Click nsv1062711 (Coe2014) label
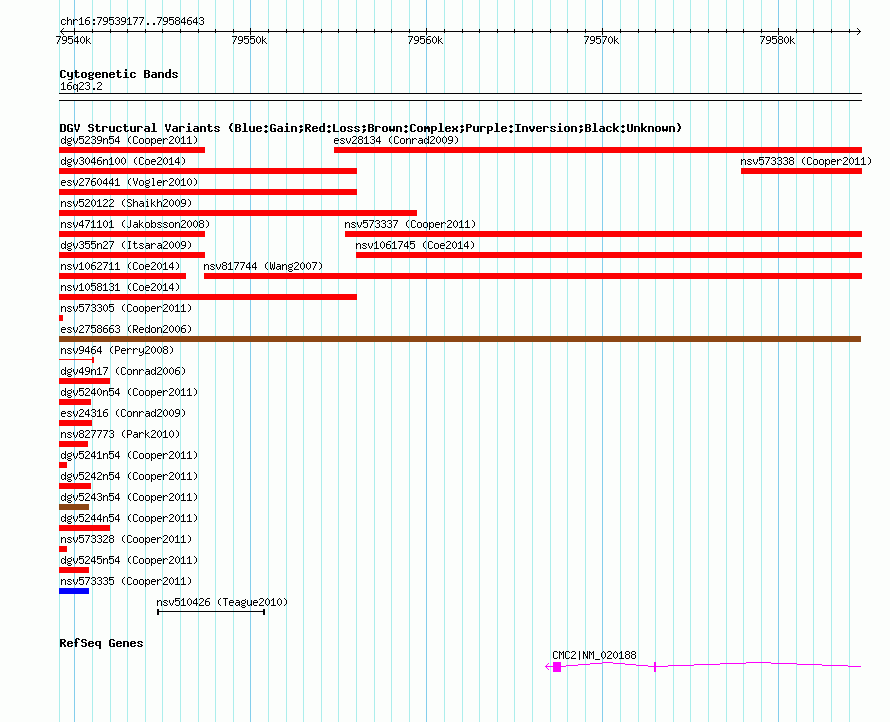 [120, 266]
